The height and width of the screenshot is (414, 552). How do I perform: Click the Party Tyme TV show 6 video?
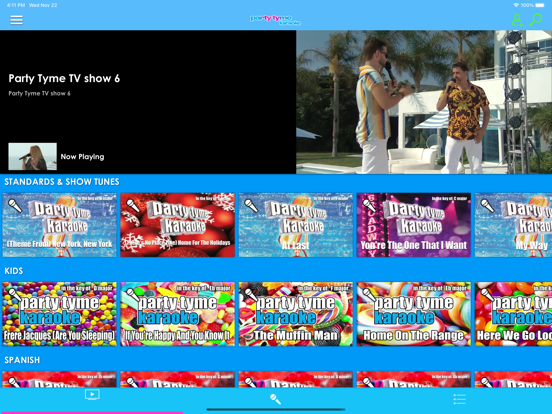point(424,102)
